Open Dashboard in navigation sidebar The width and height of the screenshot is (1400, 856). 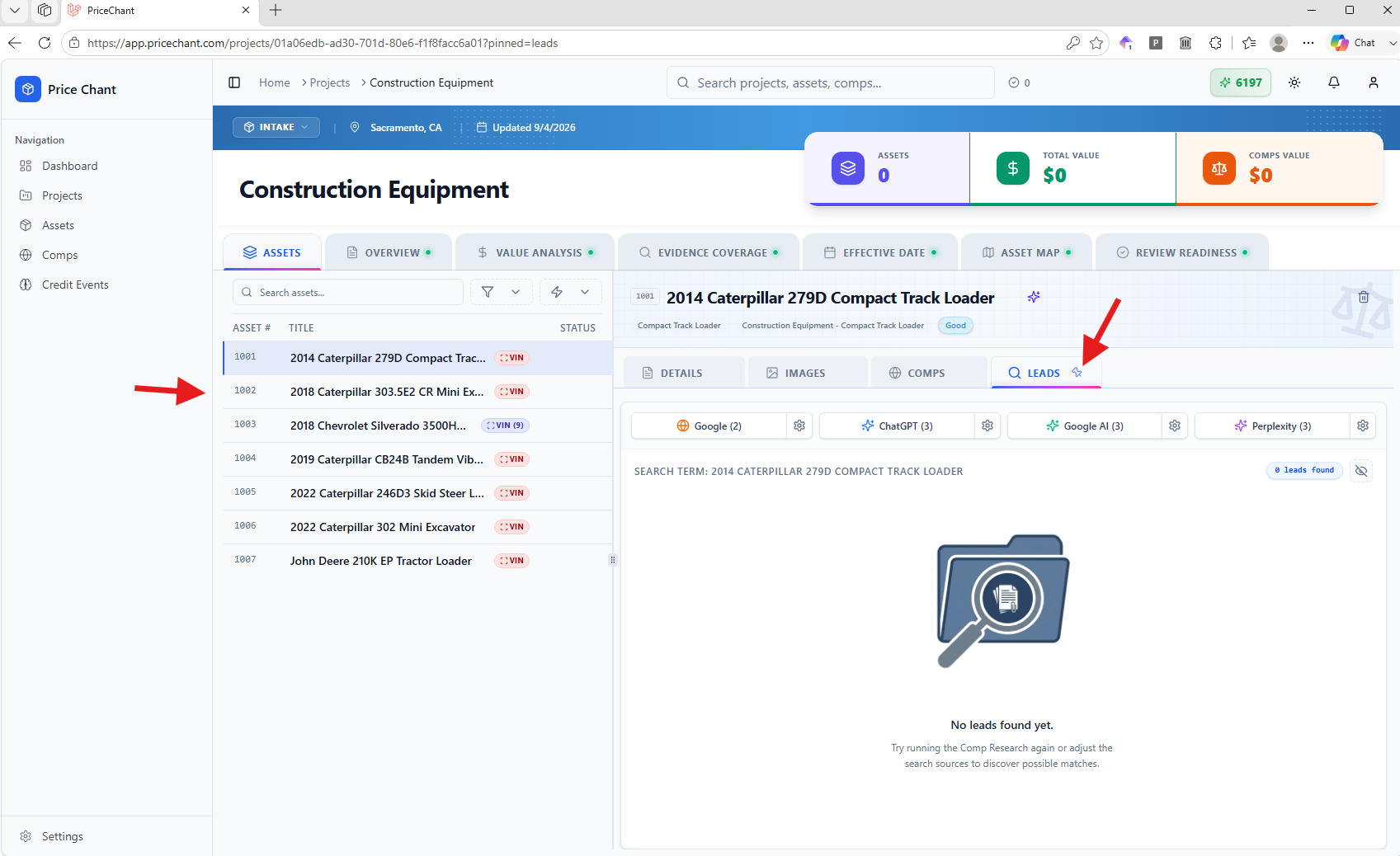click(70, 166)
